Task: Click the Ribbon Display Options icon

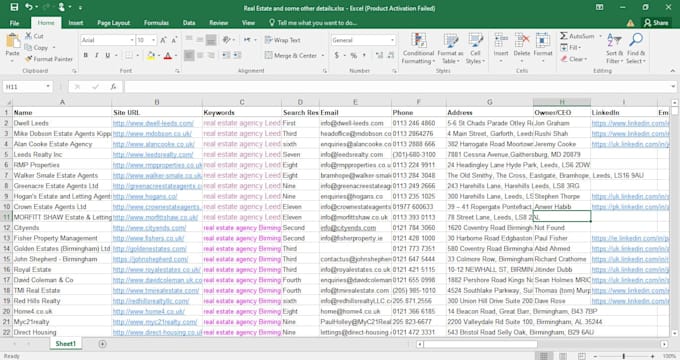Action: pyautogui.click(x=599, y=7)
